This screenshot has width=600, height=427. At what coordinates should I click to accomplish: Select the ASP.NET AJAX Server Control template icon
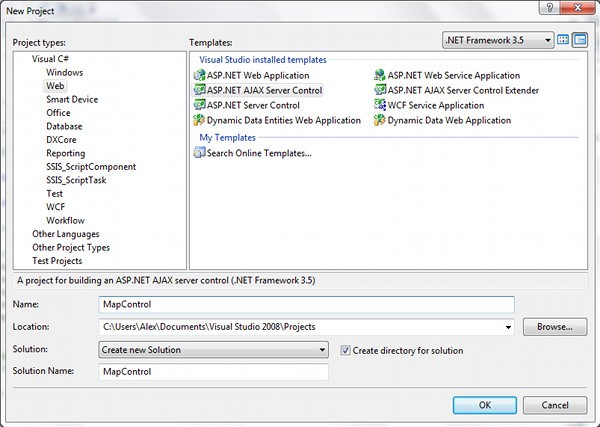(x=199, y=90)
